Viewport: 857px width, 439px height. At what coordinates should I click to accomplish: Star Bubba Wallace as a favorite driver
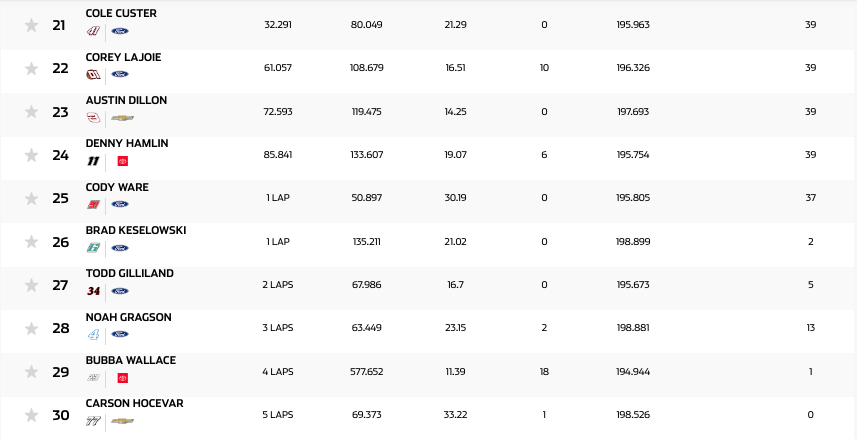pyautogui.click(x=31, y=373)
